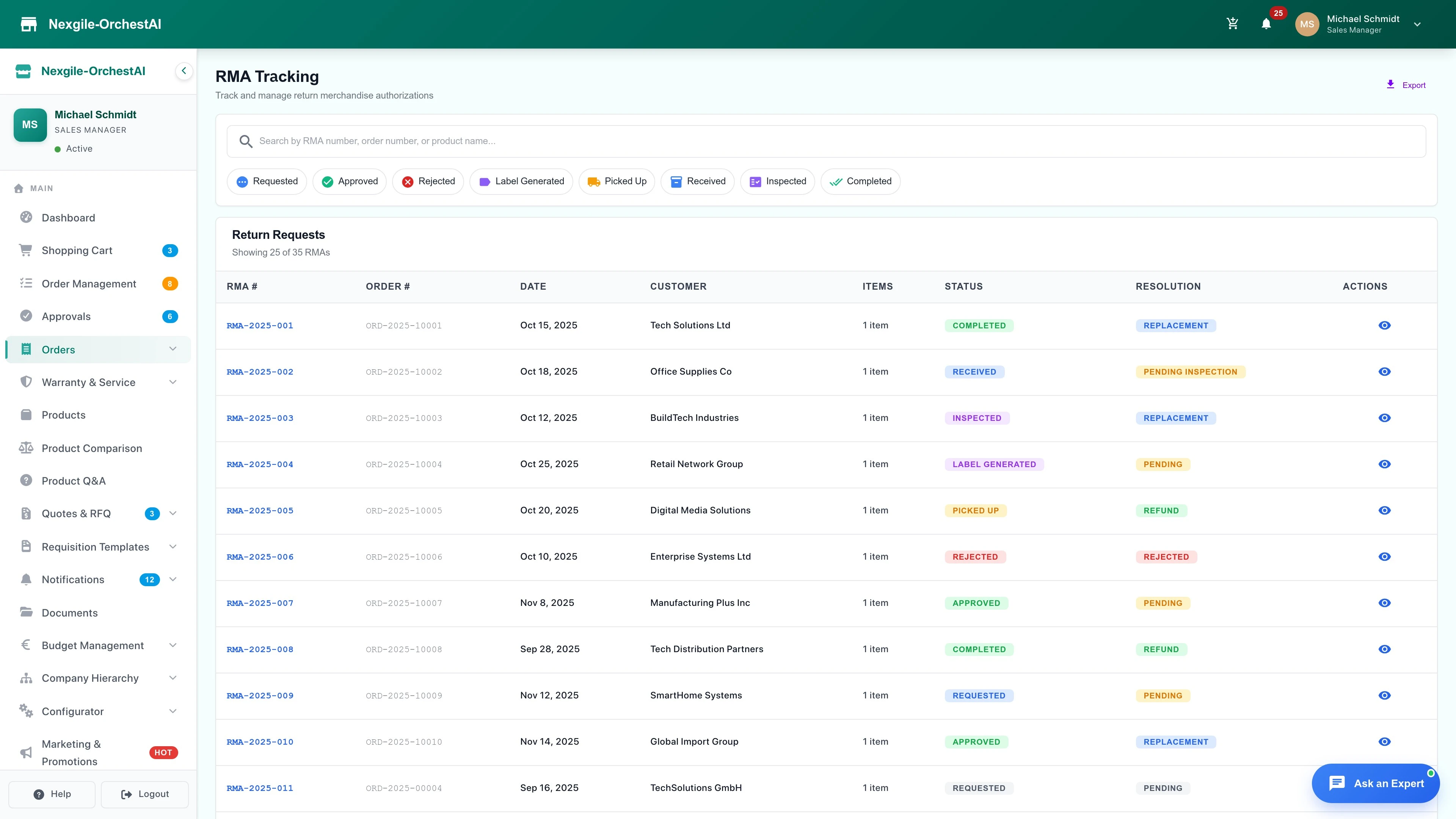Open Product Q&A from the sidebar
Viewport: 1456px width, 819px height.
click(74, 480)
